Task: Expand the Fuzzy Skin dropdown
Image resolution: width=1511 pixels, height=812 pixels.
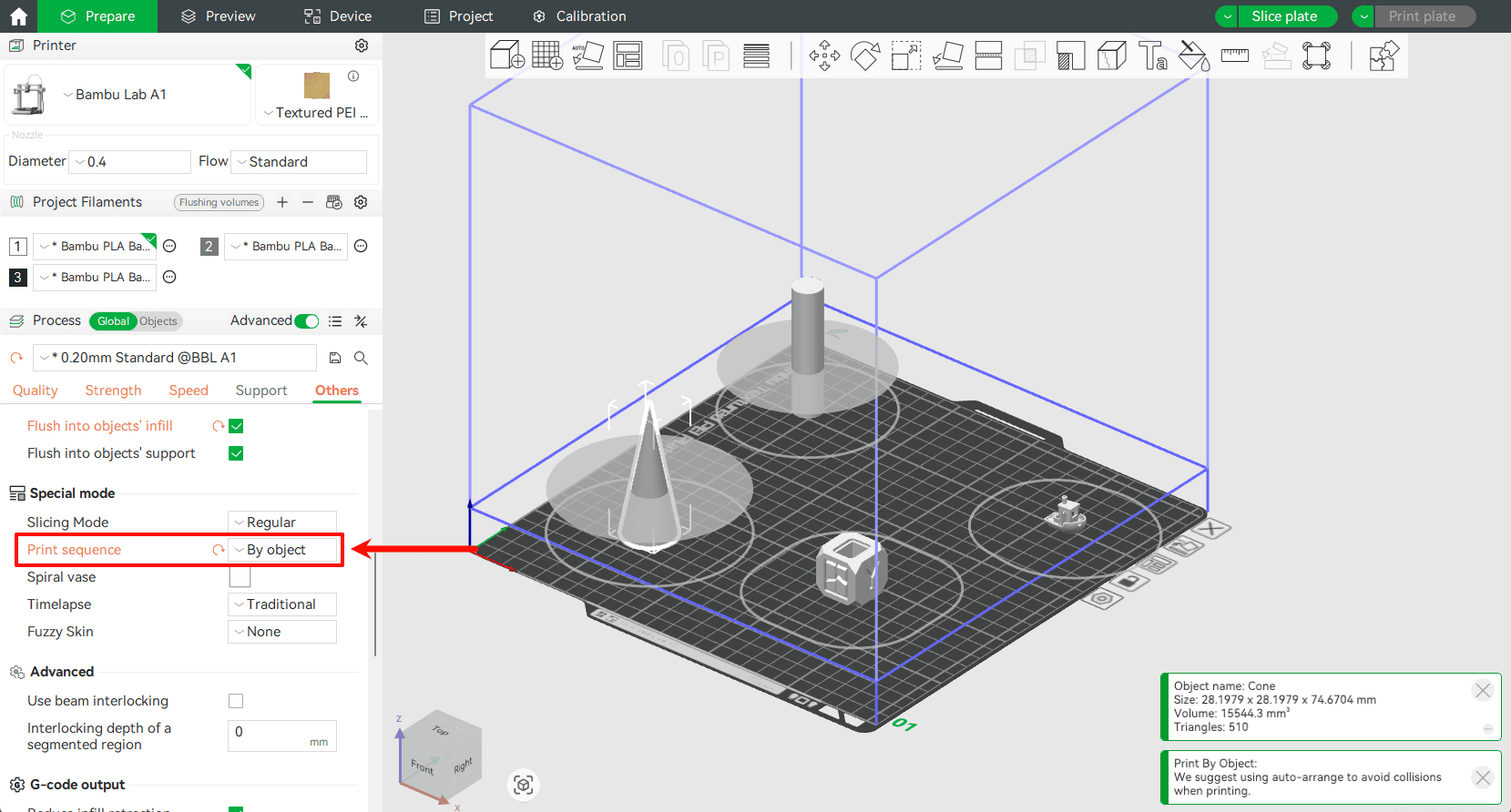Action: pos(282,632)
